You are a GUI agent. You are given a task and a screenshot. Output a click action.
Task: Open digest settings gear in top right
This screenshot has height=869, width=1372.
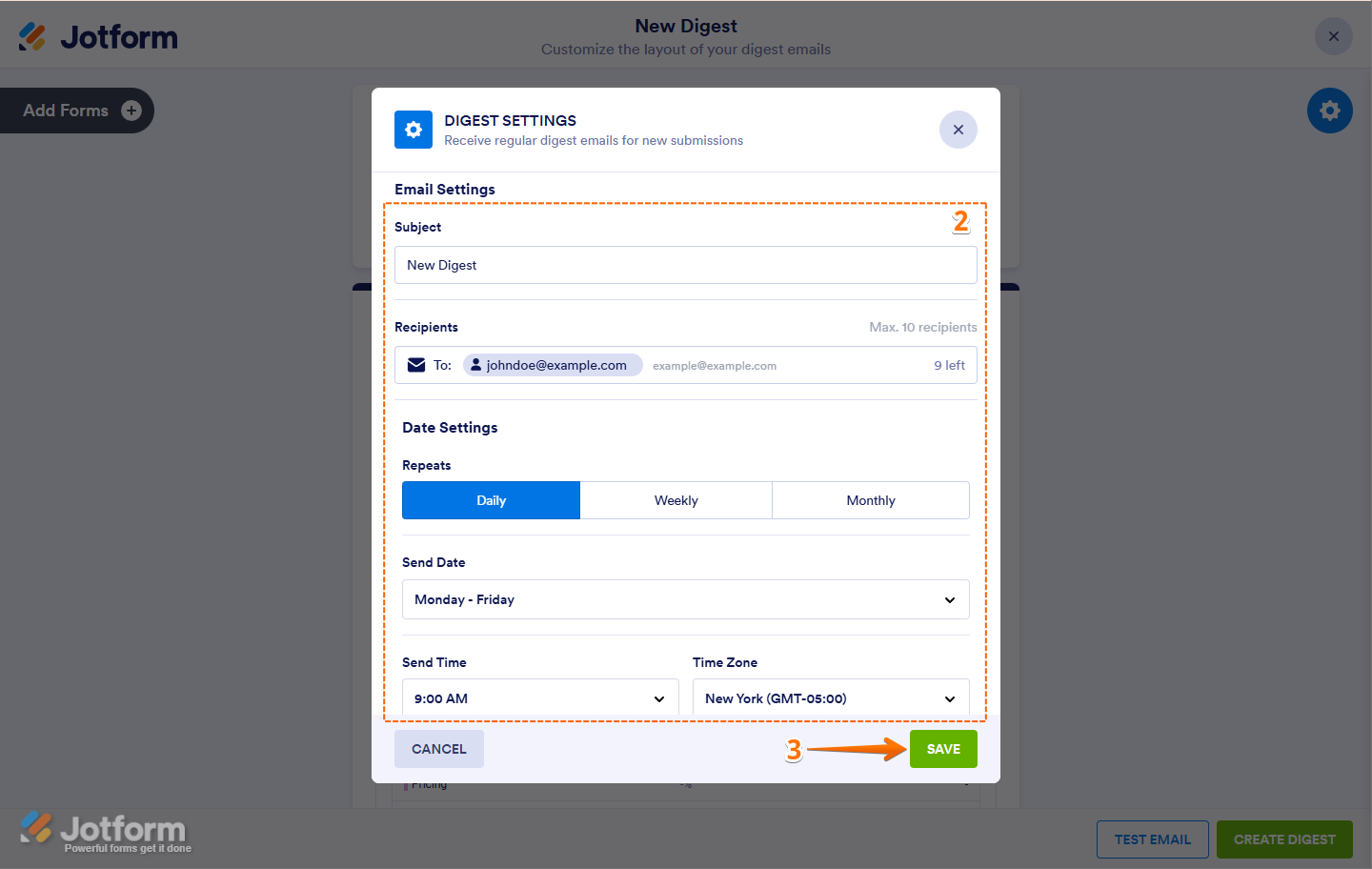point(1329,111)
